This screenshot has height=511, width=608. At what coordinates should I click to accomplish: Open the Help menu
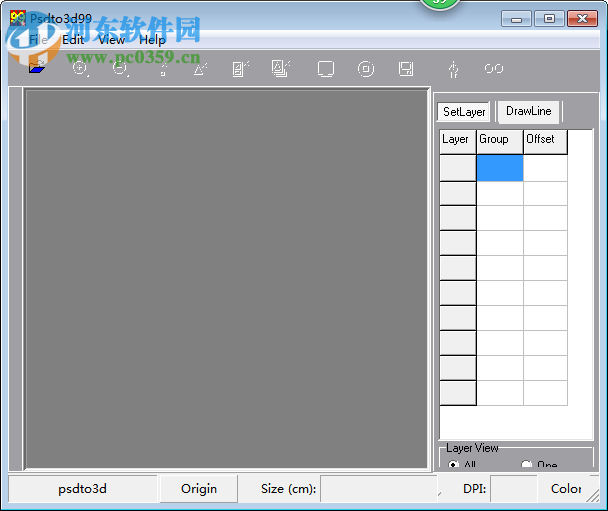152,40
